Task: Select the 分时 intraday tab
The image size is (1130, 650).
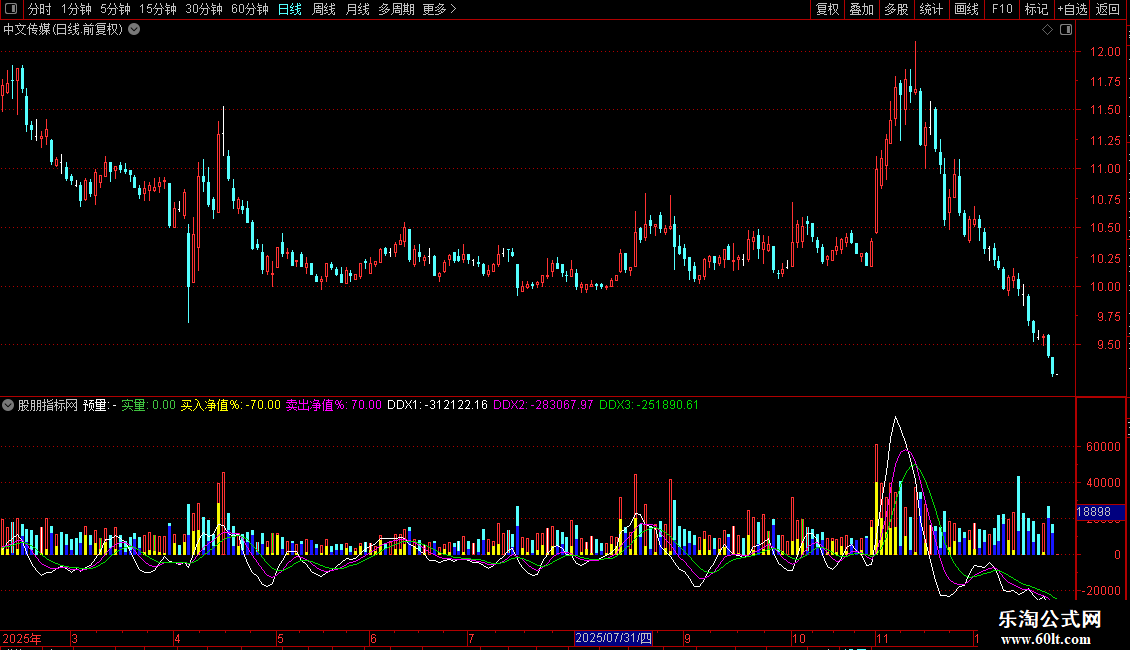Action: (39, 9)
